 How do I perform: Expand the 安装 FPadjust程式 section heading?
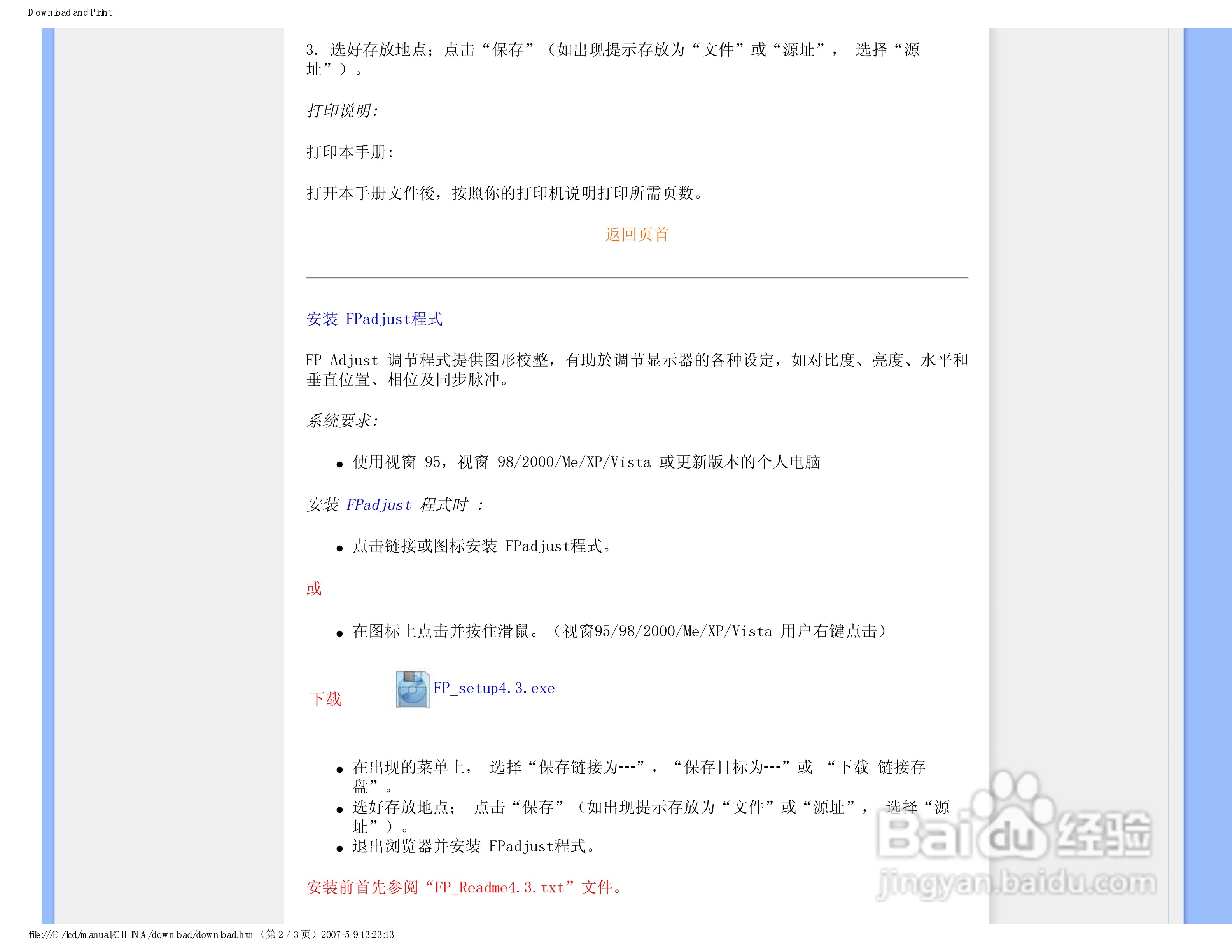click(374, 318)
